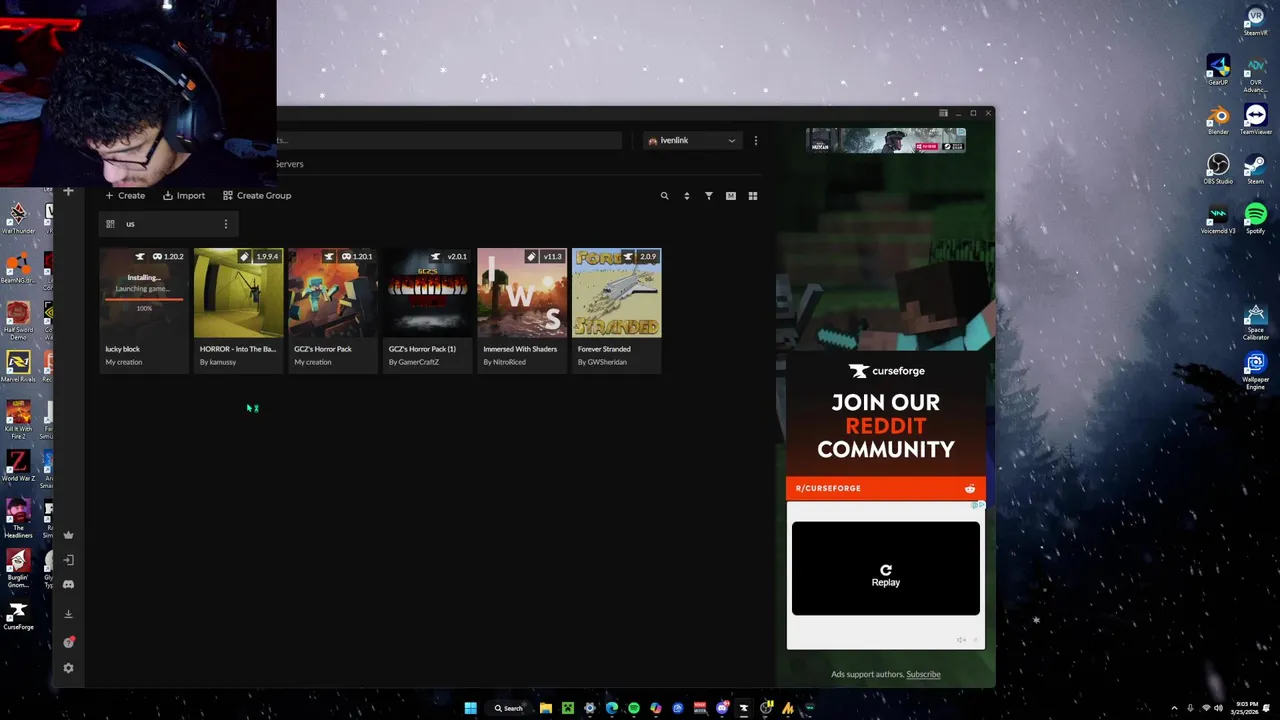Open Spotify from the taskbar

pyautogui.click(x=634, y=708)
